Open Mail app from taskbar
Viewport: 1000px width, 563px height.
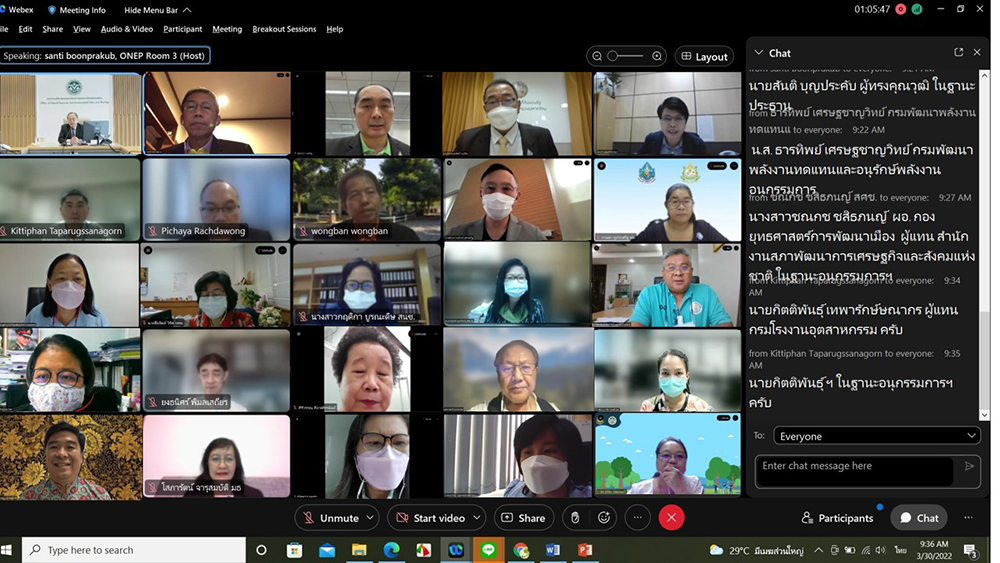coord(327,550)
